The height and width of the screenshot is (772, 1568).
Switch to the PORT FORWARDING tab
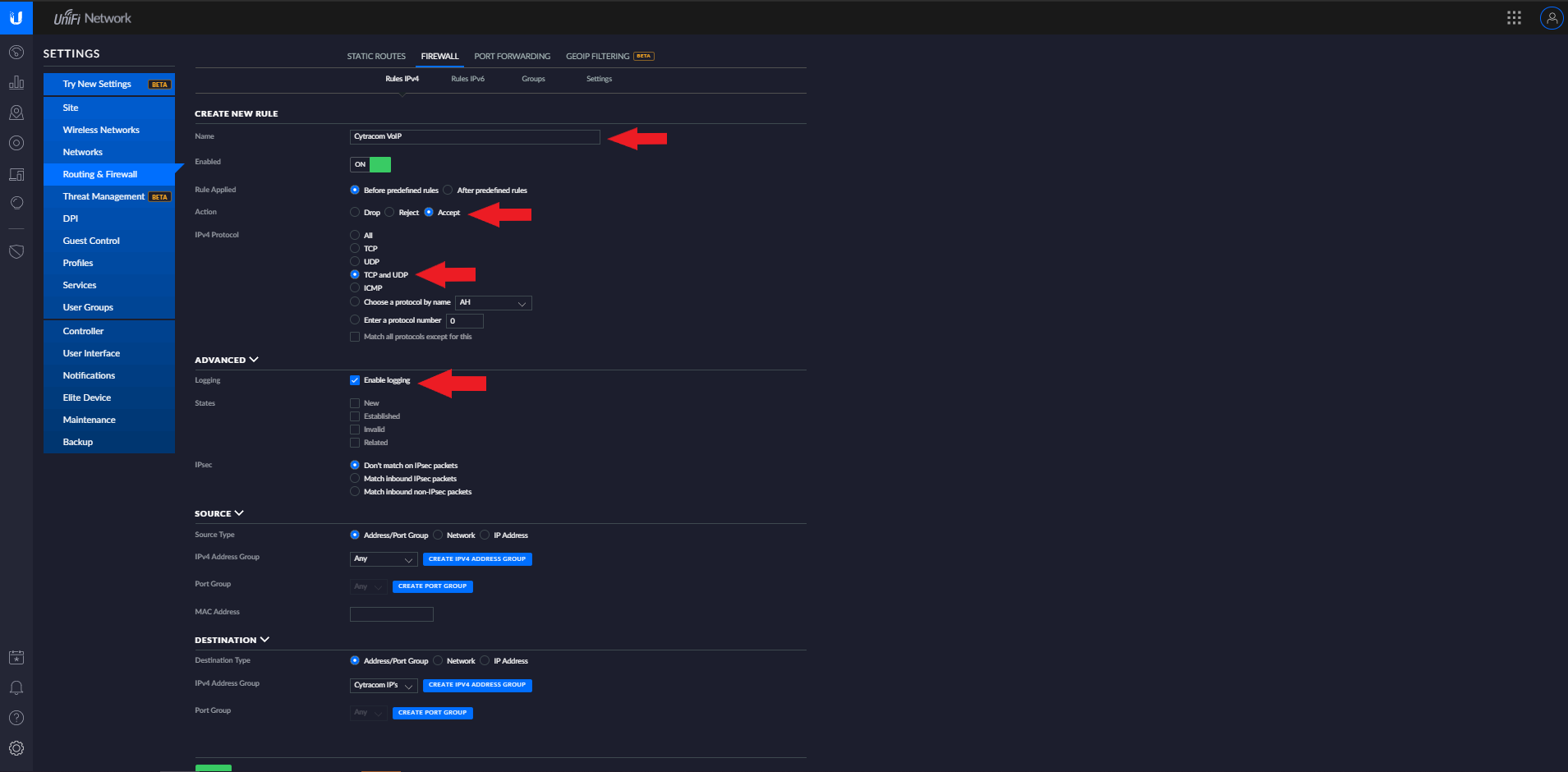512,56
